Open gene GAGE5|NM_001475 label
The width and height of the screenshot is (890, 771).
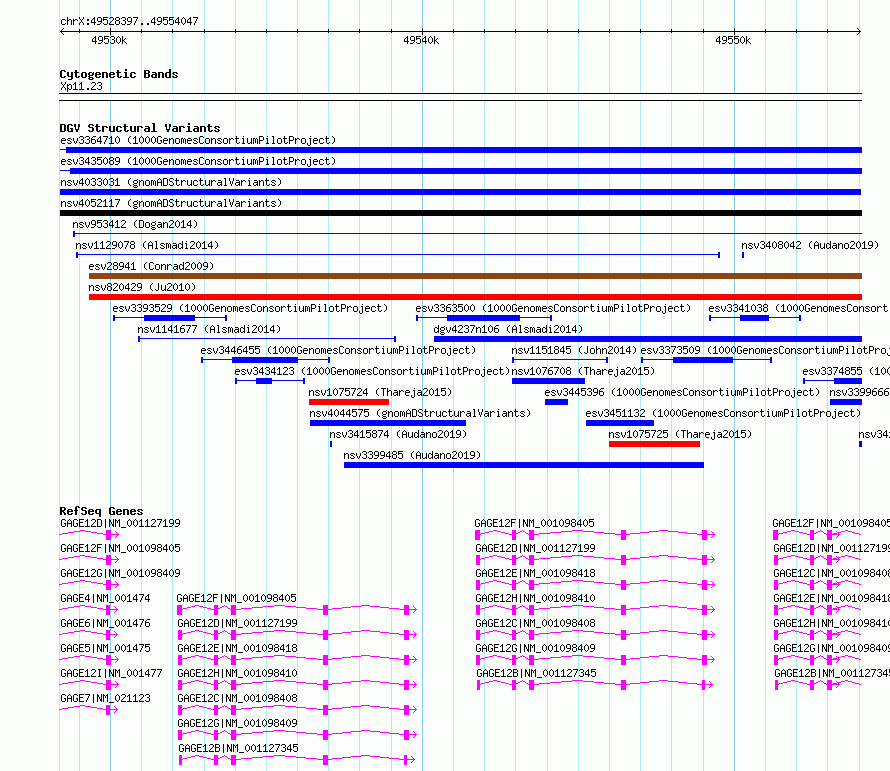pyautogui.click(x=105, y=648)
